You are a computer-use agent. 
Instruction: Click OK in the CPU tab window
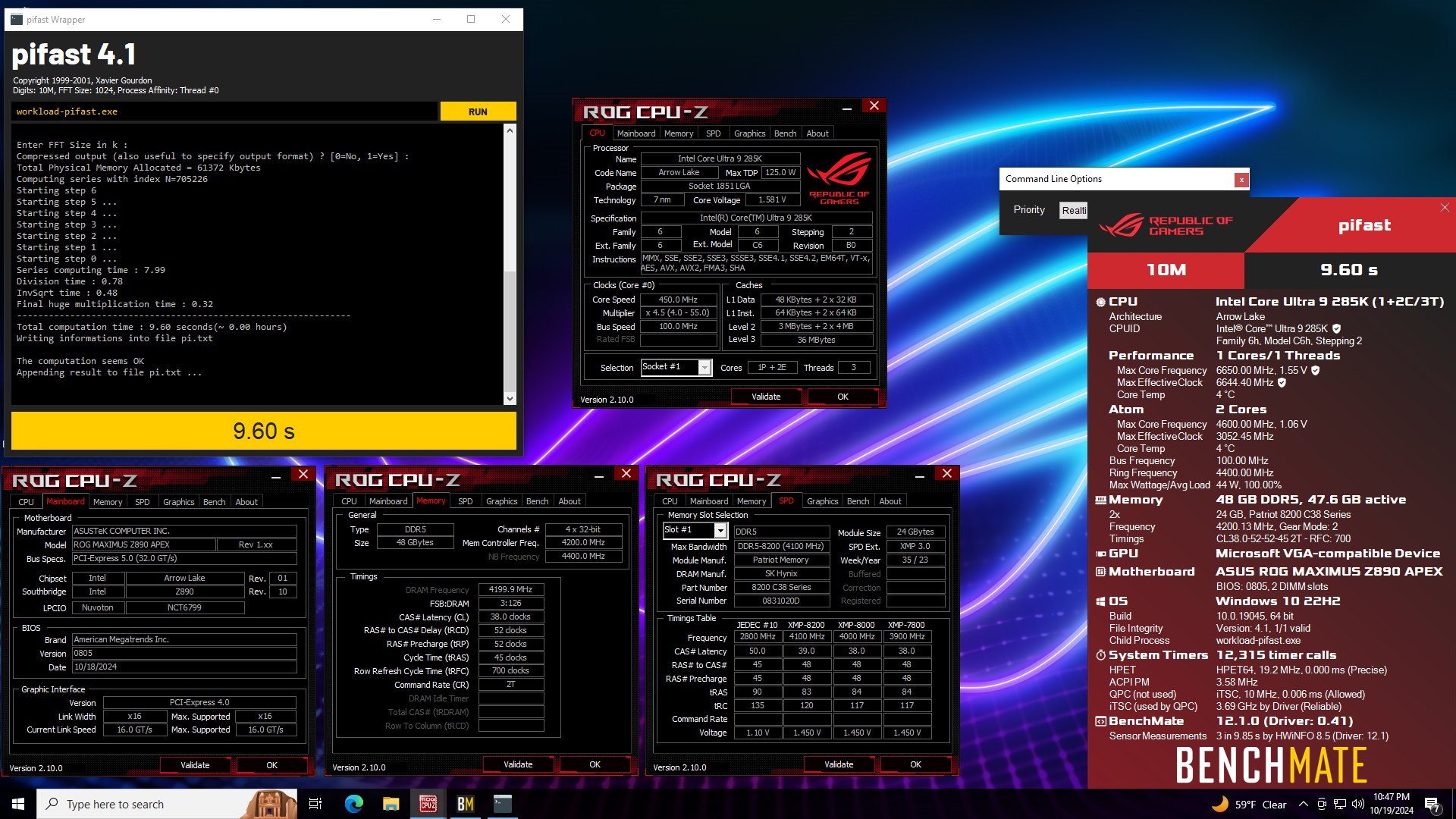click(843, 397)
